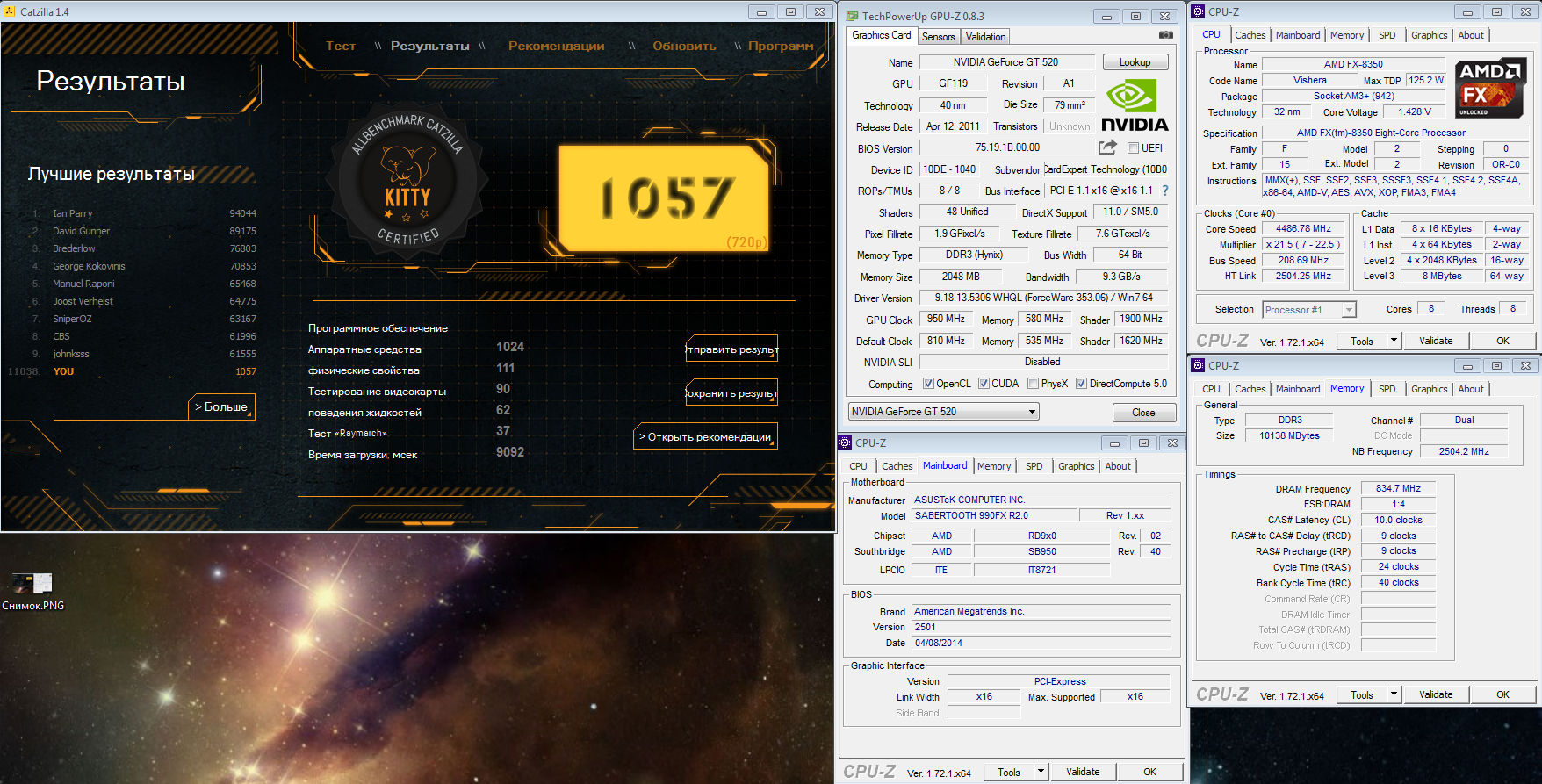Click Validate in CPU-Z Mainboard window
The height and width of the screenshot is (784, 1542).
tap(1083, 772)
